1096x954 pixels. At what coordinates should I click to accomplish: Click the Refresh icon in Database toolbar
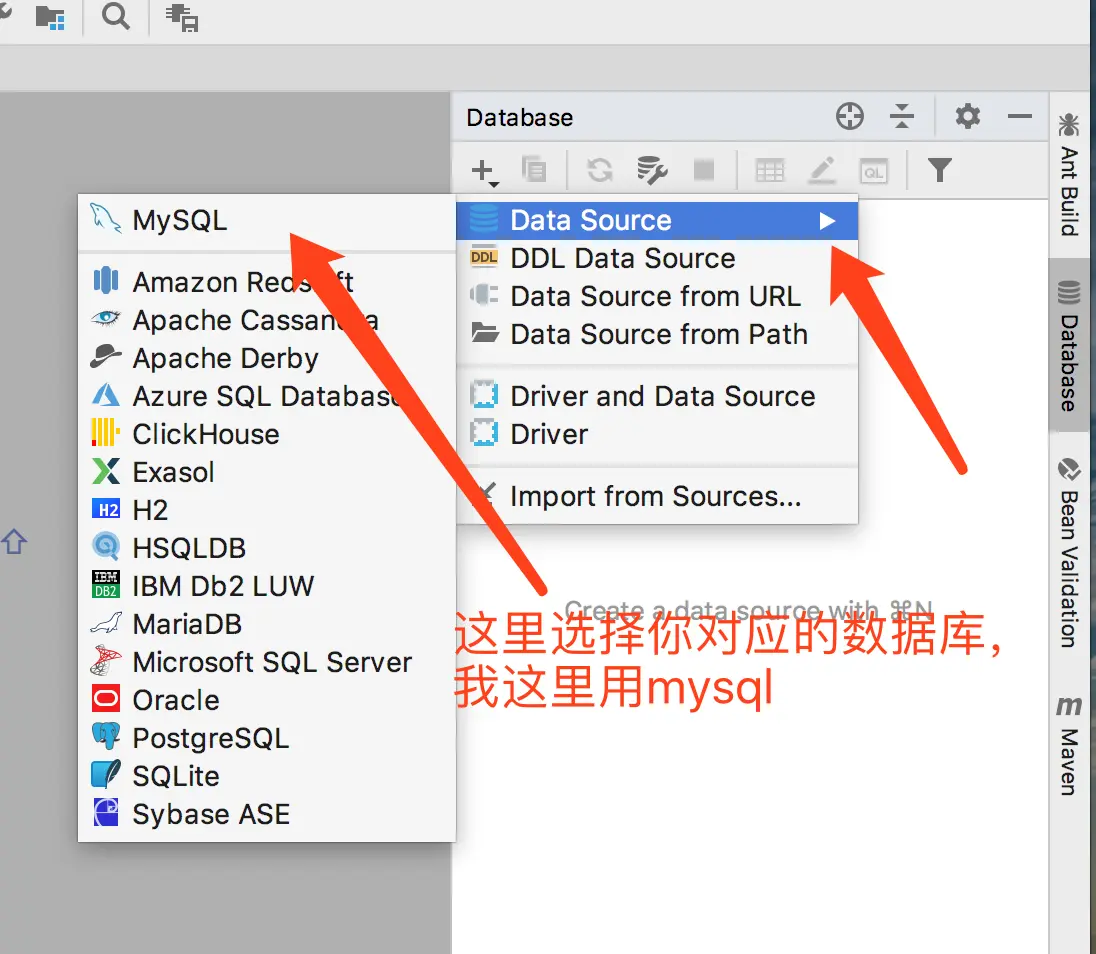pos(600,170)
